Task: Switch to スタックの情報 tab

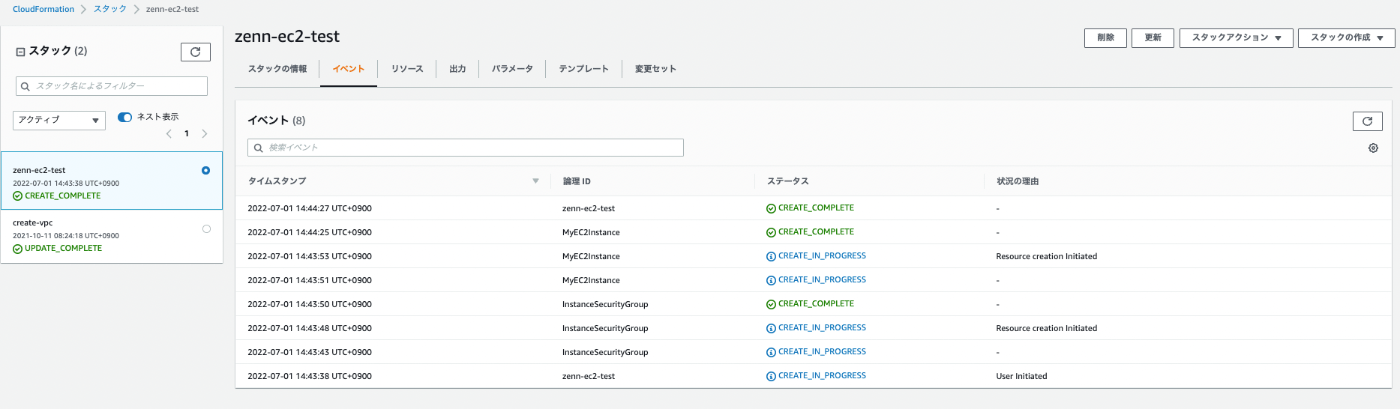Action: pos(277,69)
